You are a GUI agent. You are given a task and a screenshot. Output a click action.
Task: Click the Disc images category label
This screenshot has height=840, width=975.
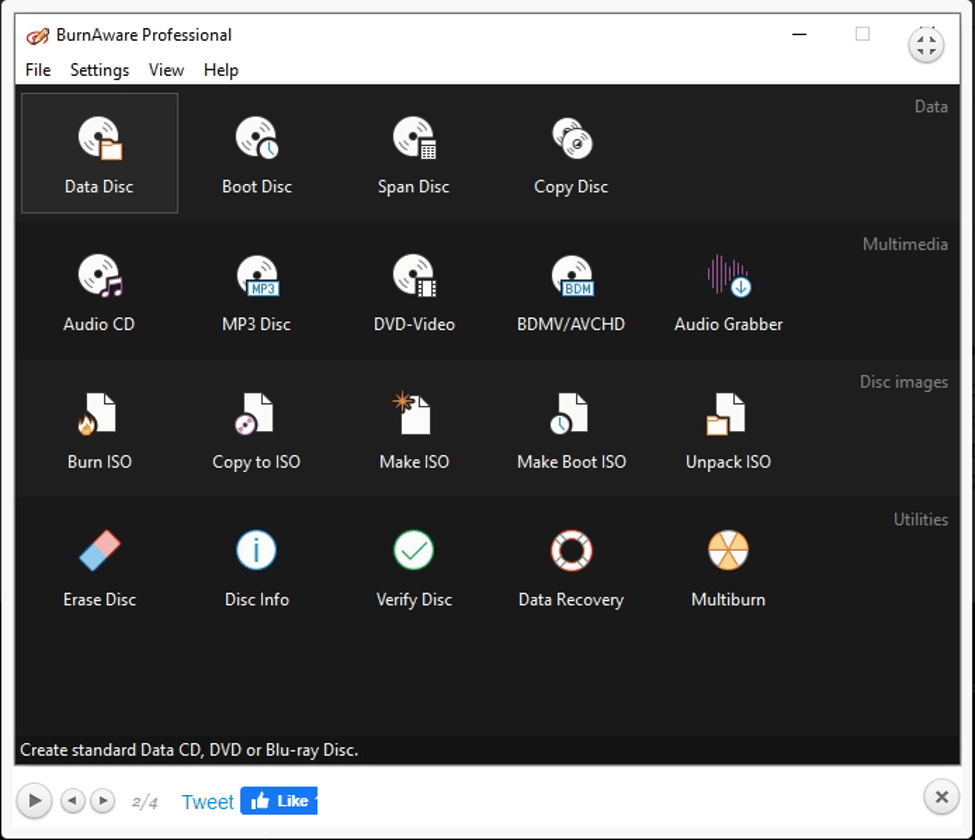coord(903,382)
